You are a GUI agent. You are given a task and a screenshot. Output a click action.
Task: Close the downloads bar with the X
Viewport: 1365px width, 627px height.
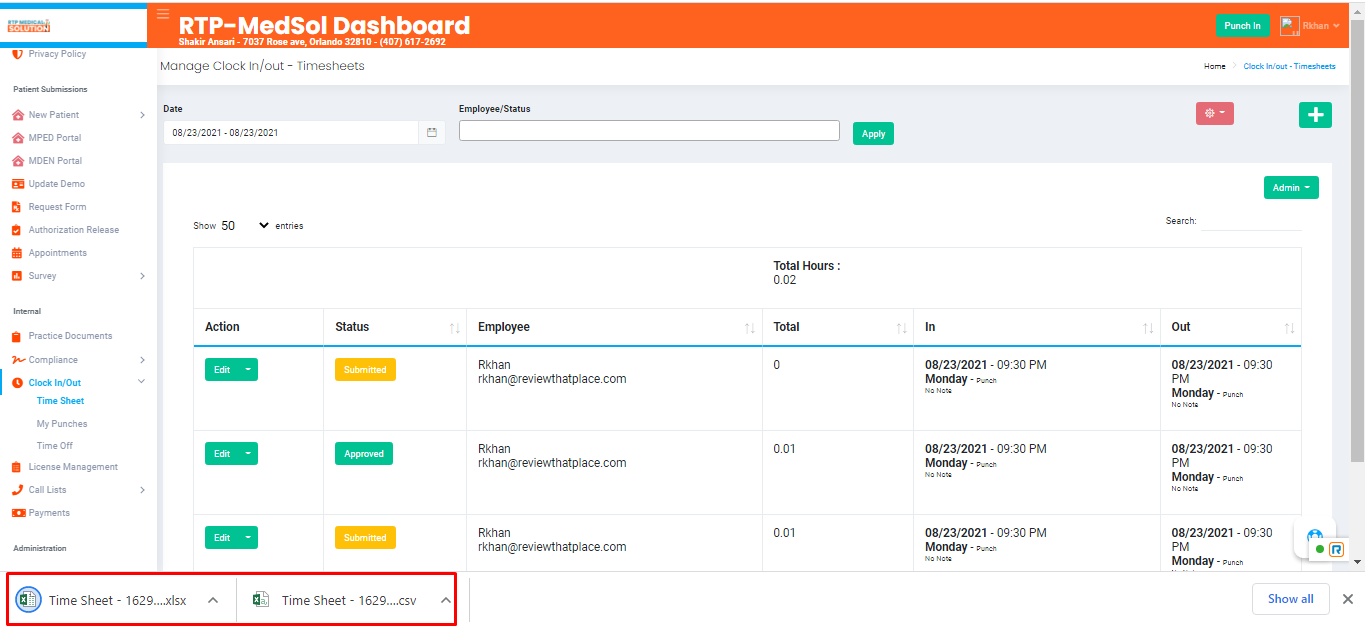(1347, 599)
